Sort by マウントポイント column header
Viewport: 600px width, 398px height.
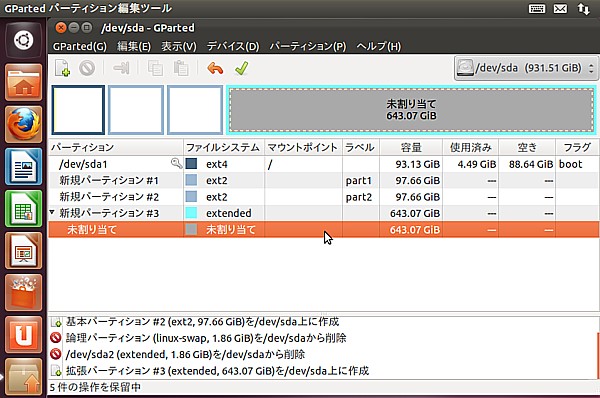tap(303, 147)
